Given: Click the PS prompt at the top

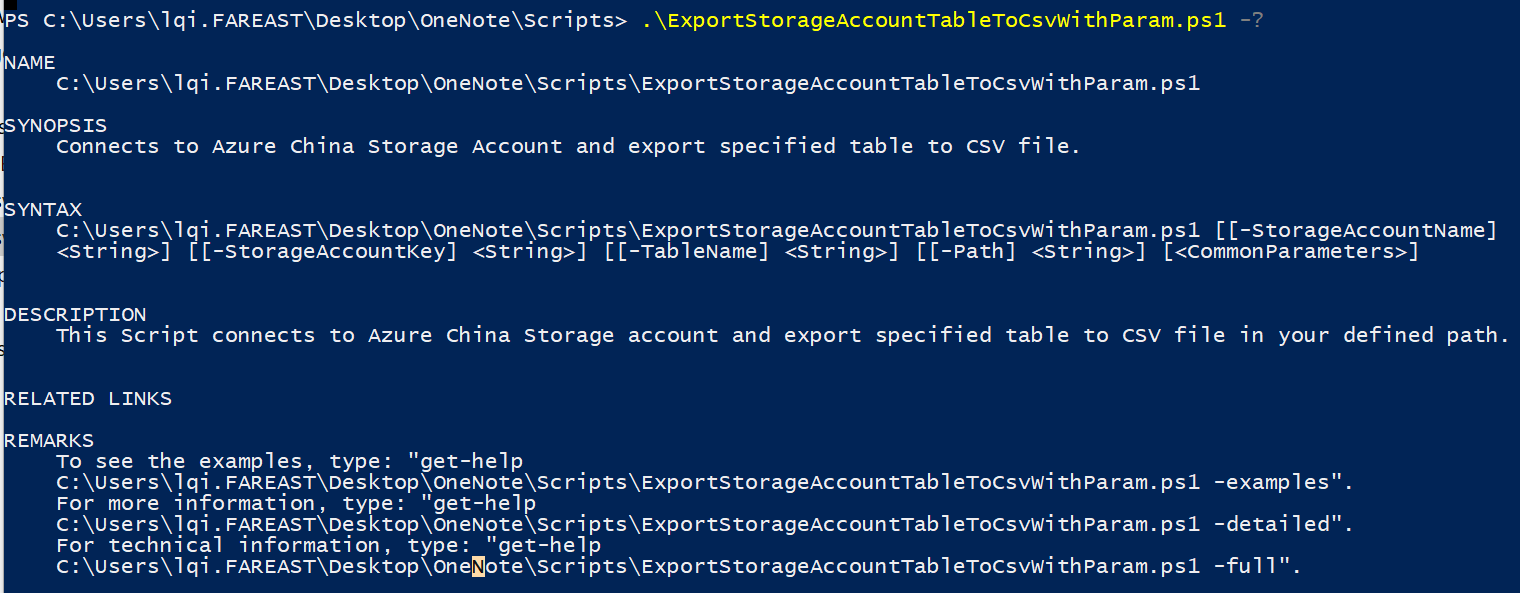Looking at the screenshot, I should [x=16, y=20].
